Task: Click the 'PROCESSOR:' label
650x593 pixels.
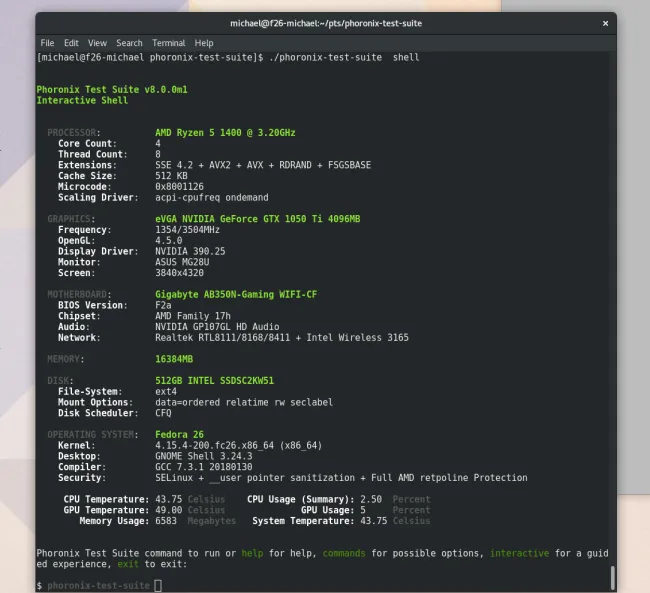Action: click(74, 133)
